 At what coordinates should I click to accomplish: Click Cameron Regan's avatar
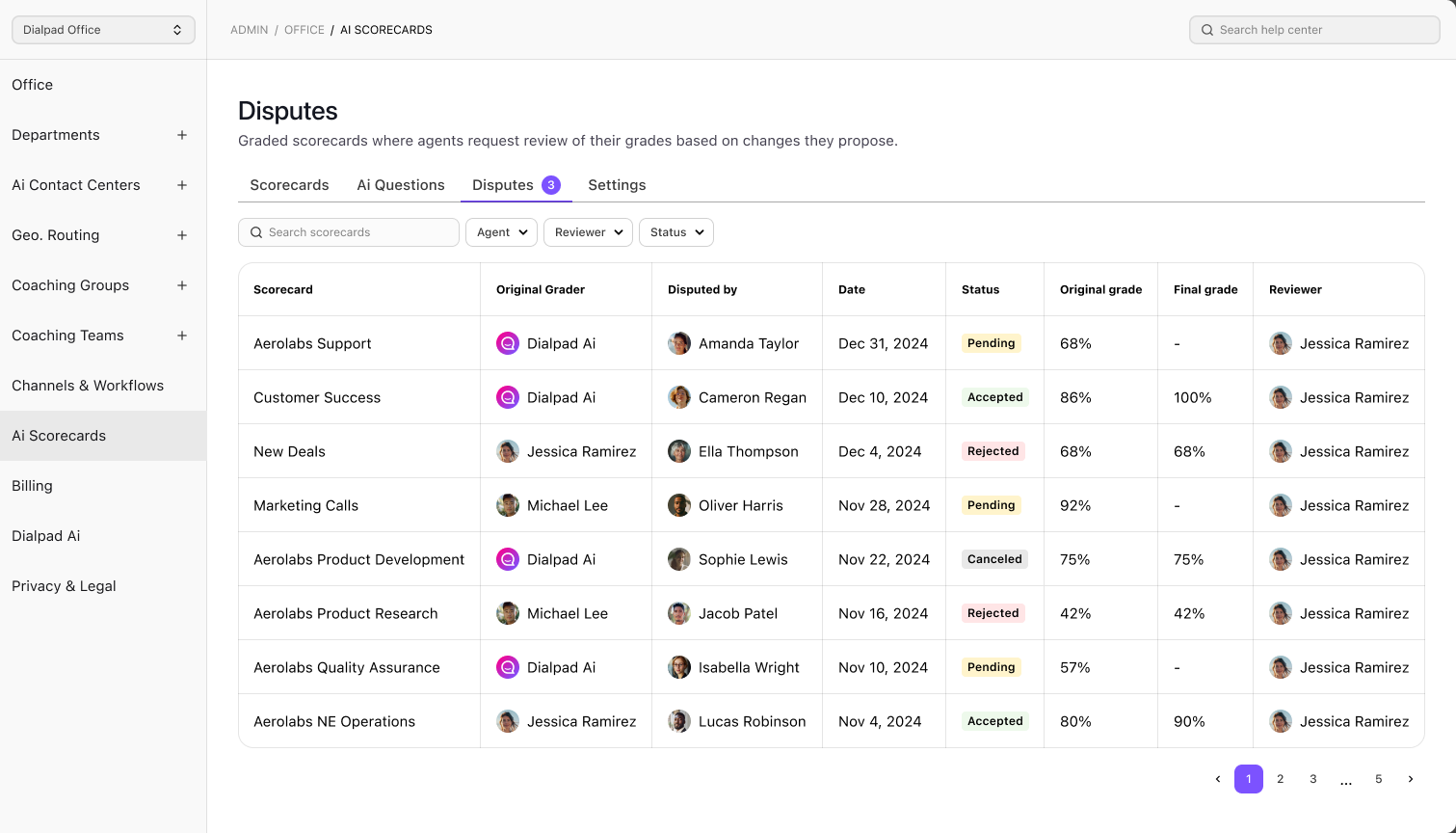[679, 397]
